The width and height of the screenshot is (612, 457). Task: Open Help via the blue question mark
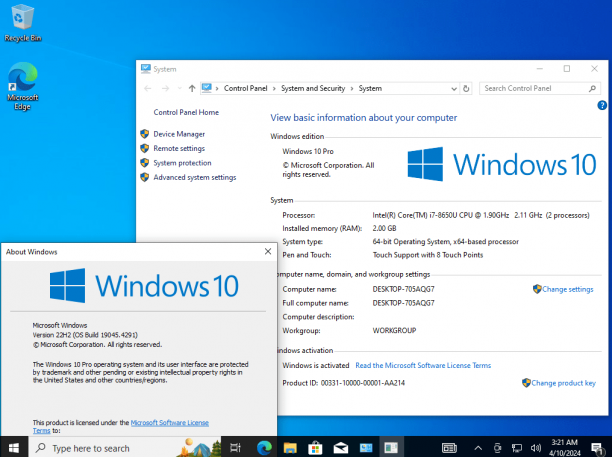(x=602, y=105)
